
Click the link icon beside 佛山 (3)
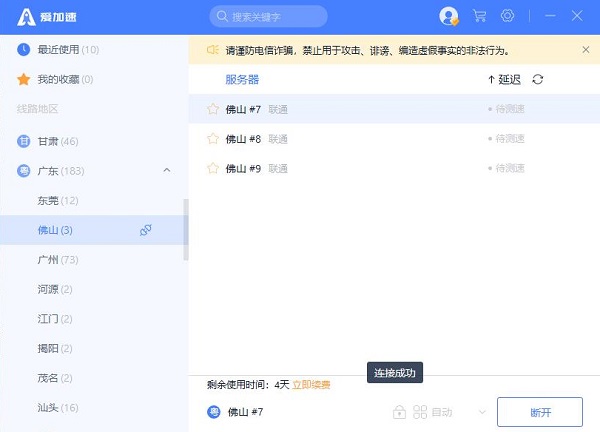point(146,230)
